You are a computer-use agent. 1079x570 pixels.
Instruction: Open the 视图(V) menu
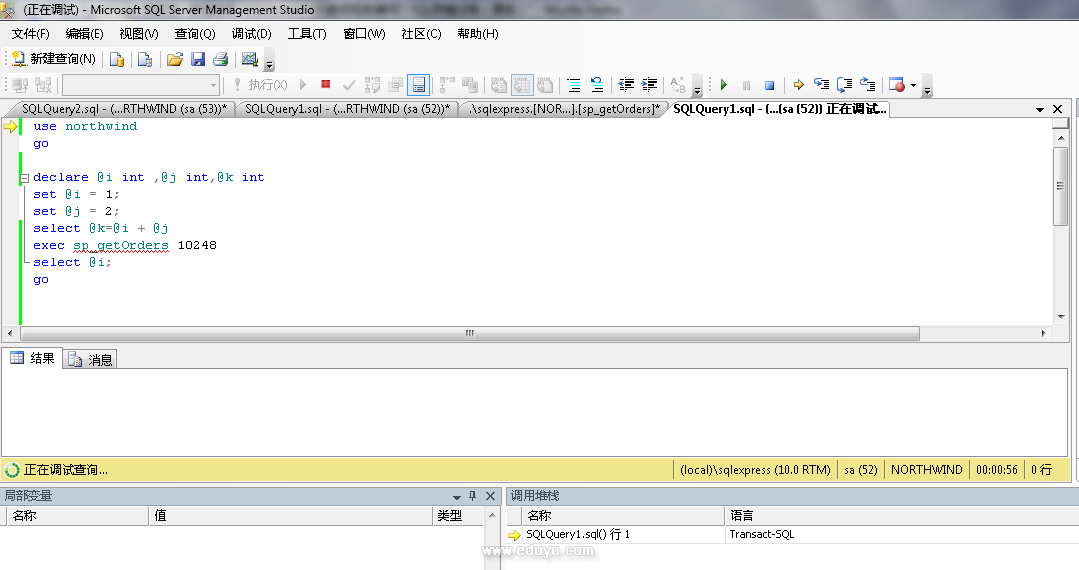139,34
